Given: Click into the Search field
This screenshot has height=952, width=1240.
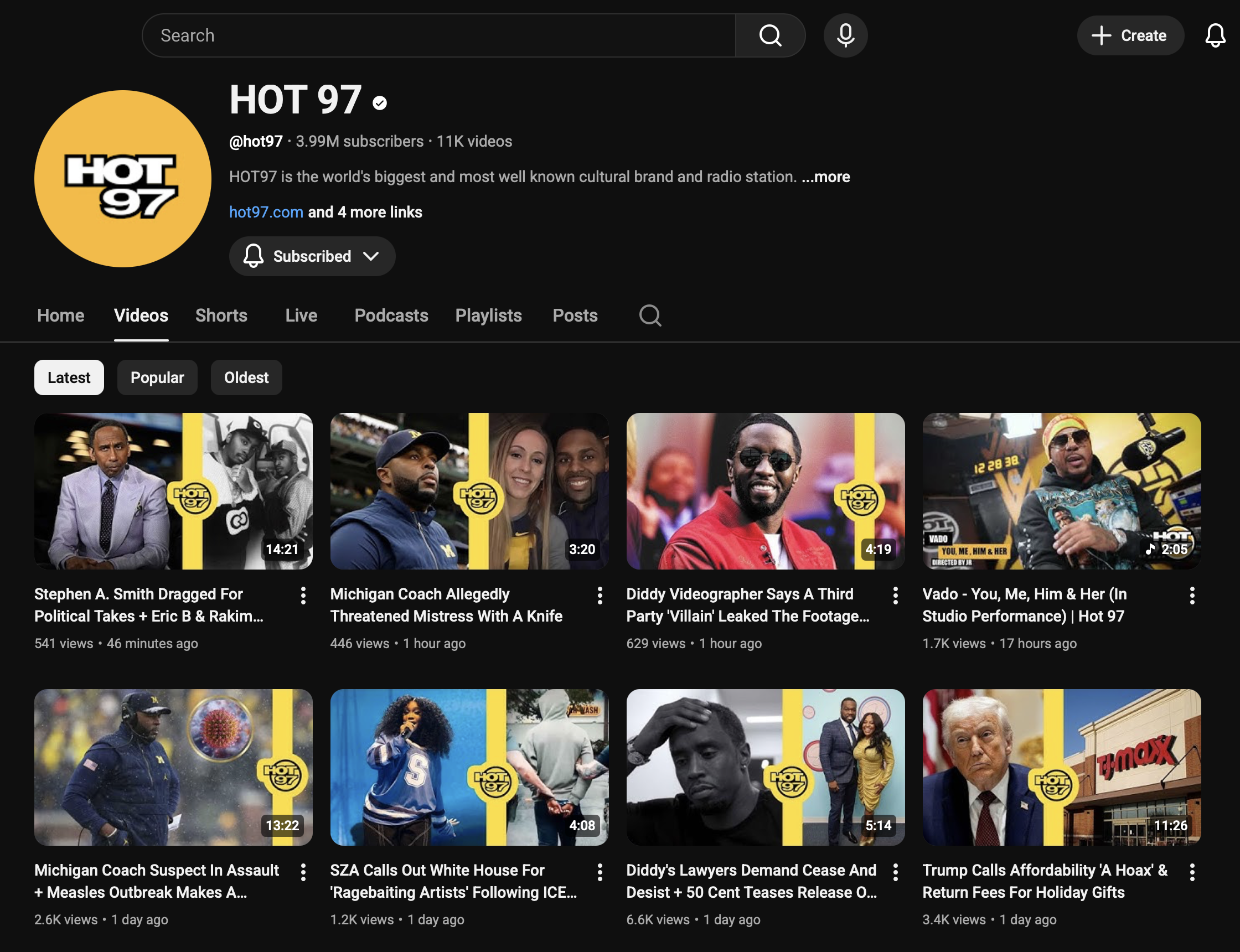Looking at the screenshot, I should coord(436,35).
